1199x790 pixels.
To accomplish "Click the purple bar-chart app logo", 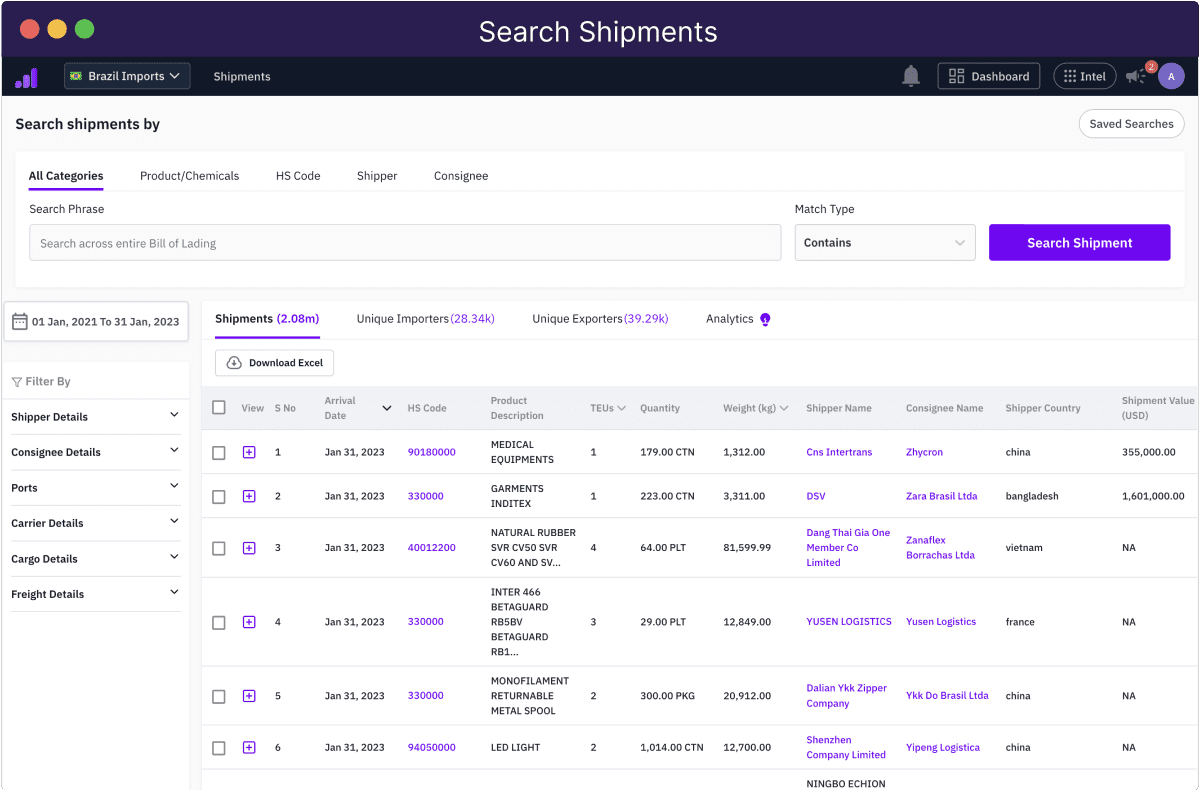I will (x=27, y=76).
